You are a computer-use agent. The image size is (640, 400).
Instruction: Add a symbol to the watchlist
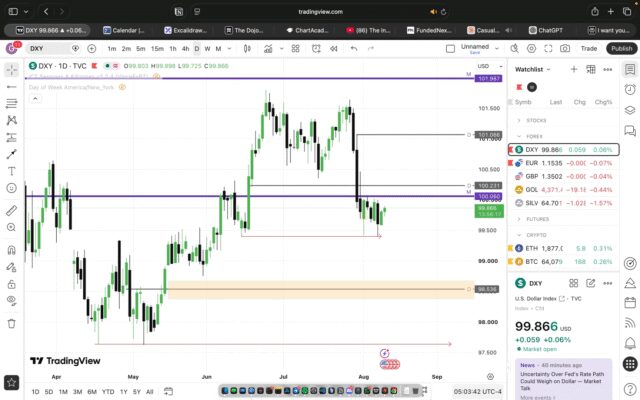(574, 69)
